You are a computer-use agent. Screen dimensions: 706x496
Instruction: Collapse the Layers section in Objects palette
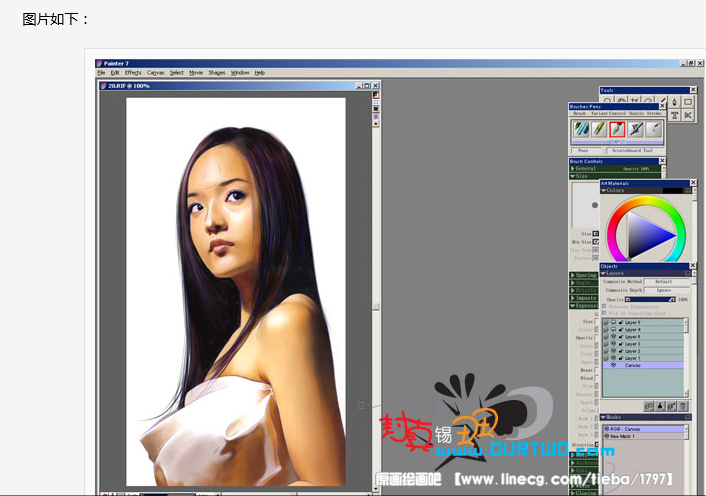(604, 273)
